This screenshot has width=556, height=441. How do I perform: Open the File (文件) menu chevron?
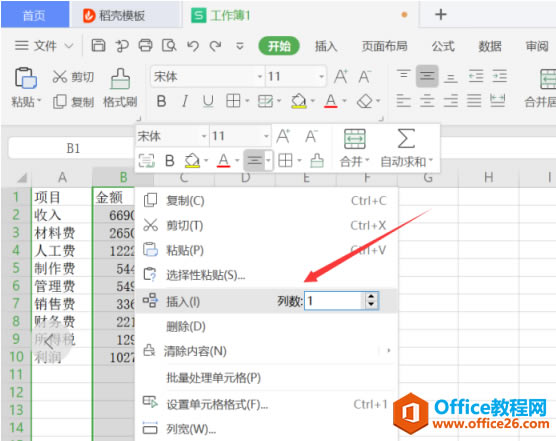(x=69, y=46)
